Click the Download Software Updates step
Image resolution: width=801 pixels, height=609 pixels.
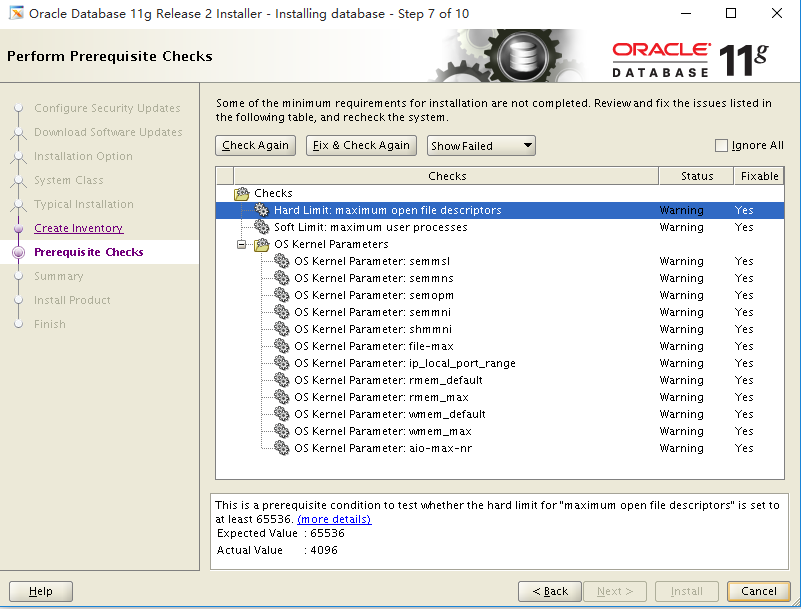[x=108, y=132]
